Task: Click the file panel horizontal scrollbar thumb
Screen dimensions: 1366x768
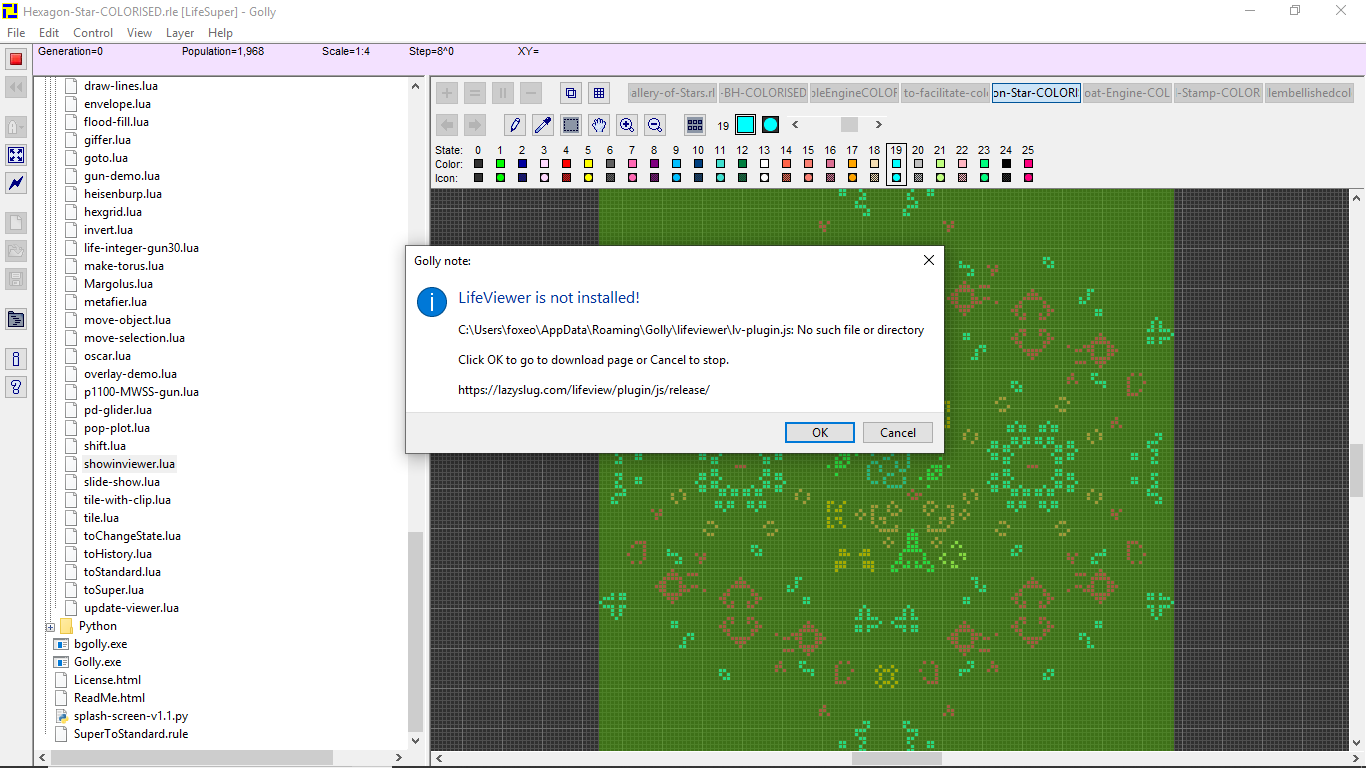Action: tap(191, 758)
